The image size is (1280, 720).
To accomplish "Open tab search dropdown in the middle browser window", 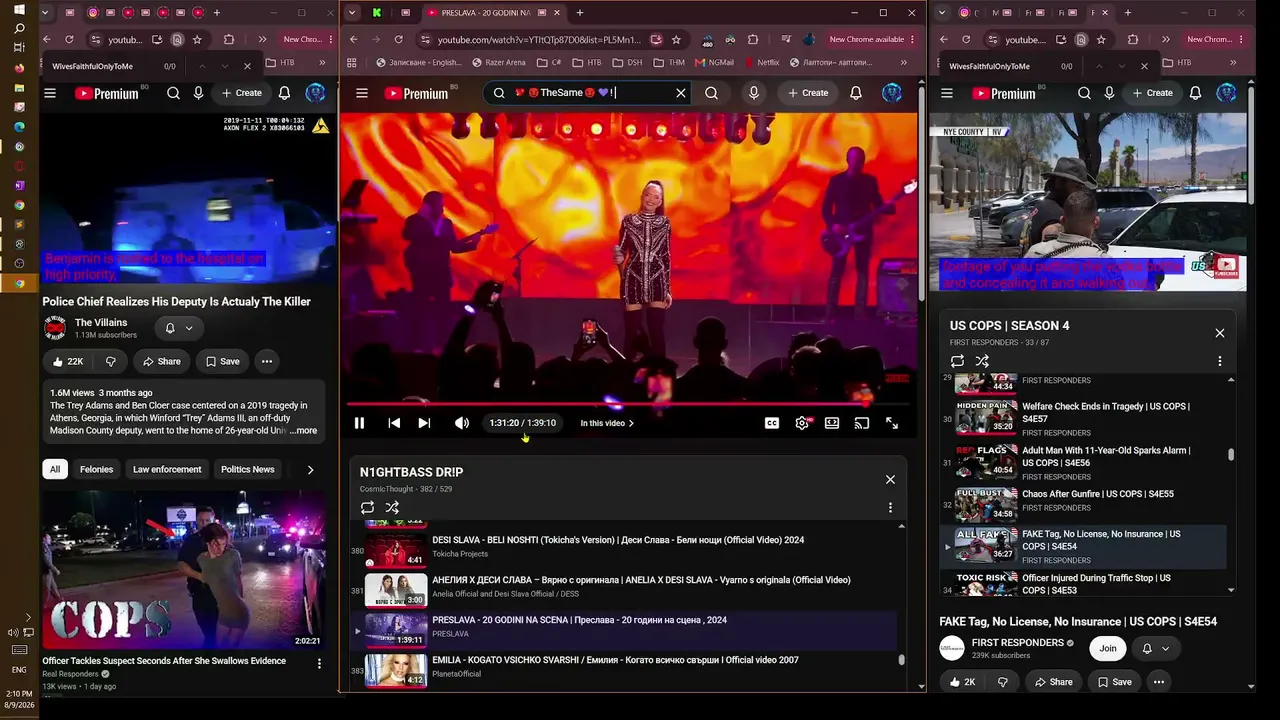I will coord(352,13).
